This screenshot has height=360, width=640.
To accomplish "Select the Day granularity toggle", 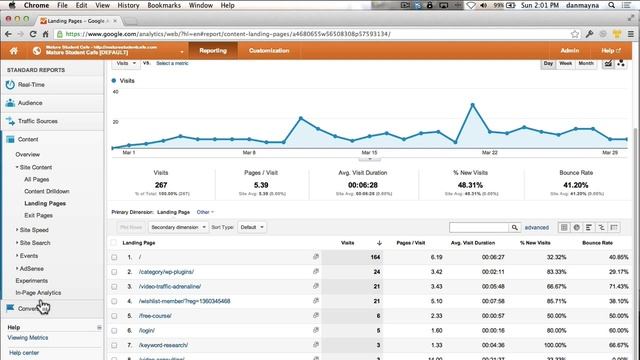I will click(x=548, y=64).
